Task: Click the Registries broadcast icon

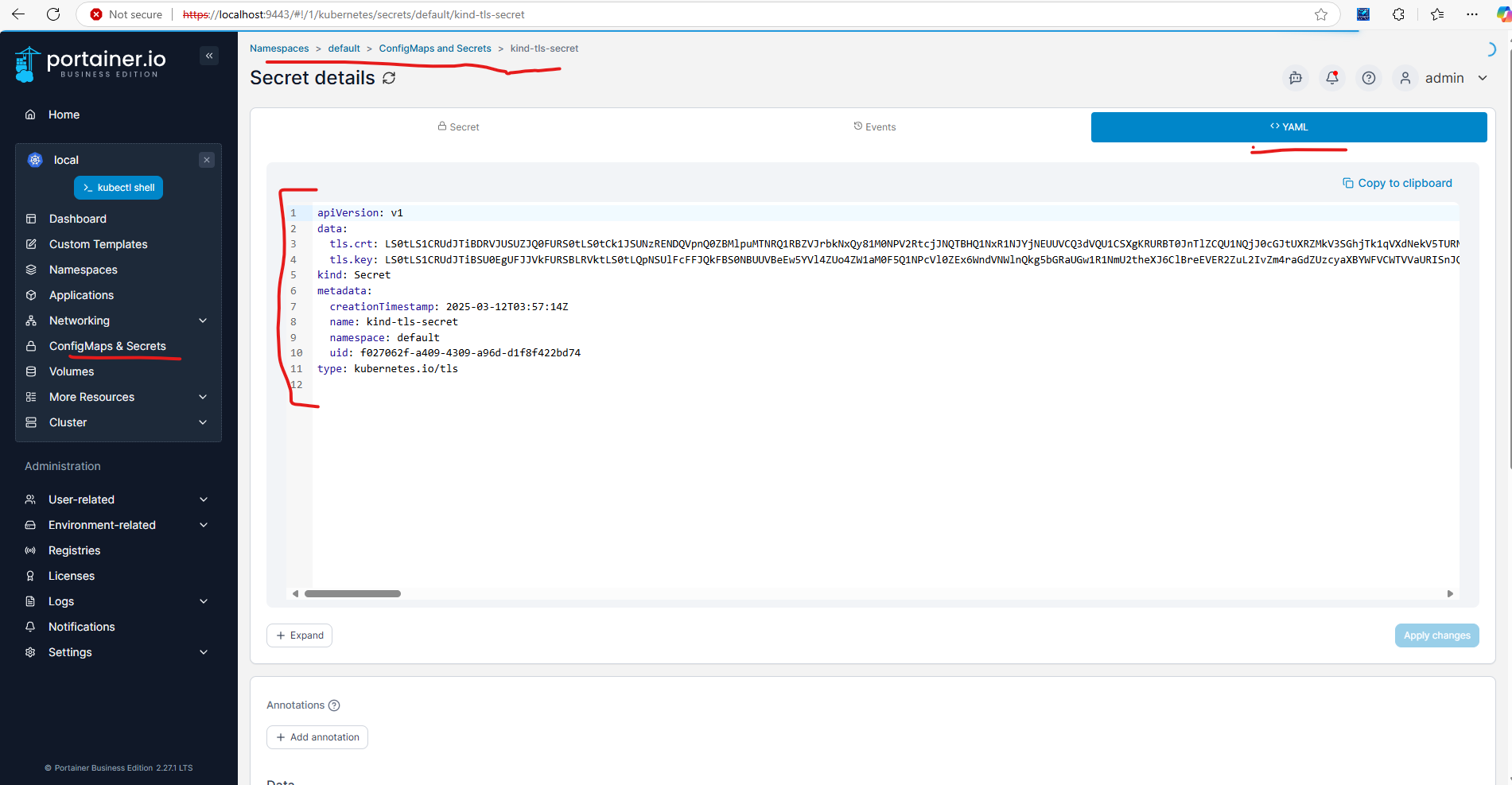Action: 30,550
